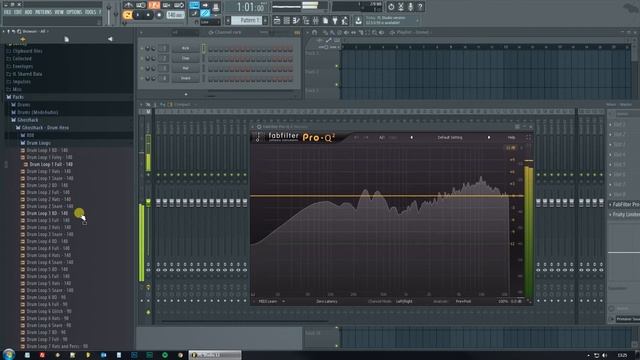Image resolution: width=640 pixels, height=360 pixels.
Task: Click the power-shaped icon in top toolbar
Action: tap(391, 7)
